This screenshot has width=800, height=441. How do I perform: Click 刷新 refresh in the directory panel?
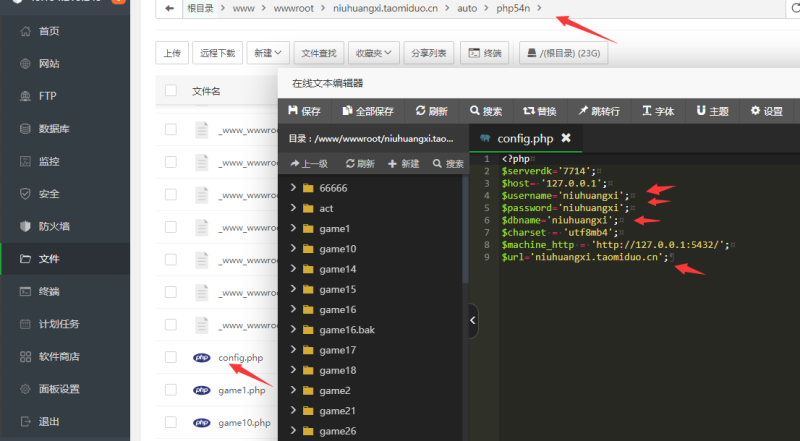[360, 164]
